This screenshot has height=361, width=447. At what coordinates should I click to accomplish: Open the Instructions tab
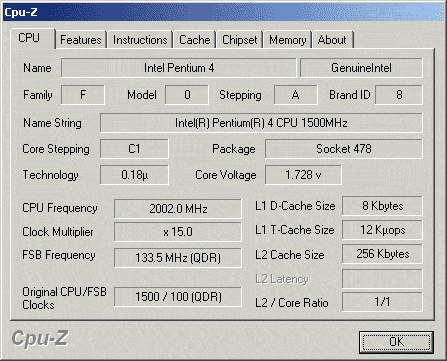pyautogui.click(x=140, y=40)
